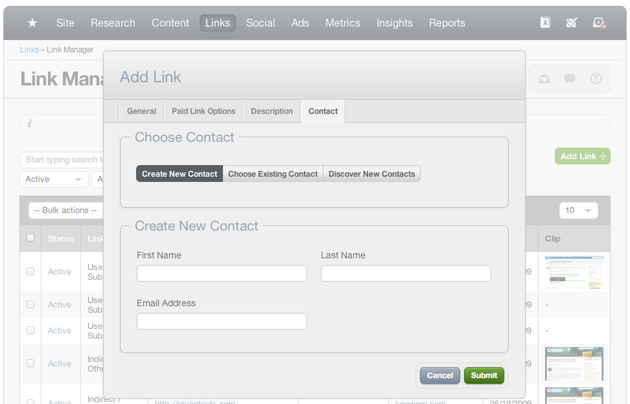Viewport: 630px width, 404px height.
Task: Click the Clip column header
Action: (553, 239)
